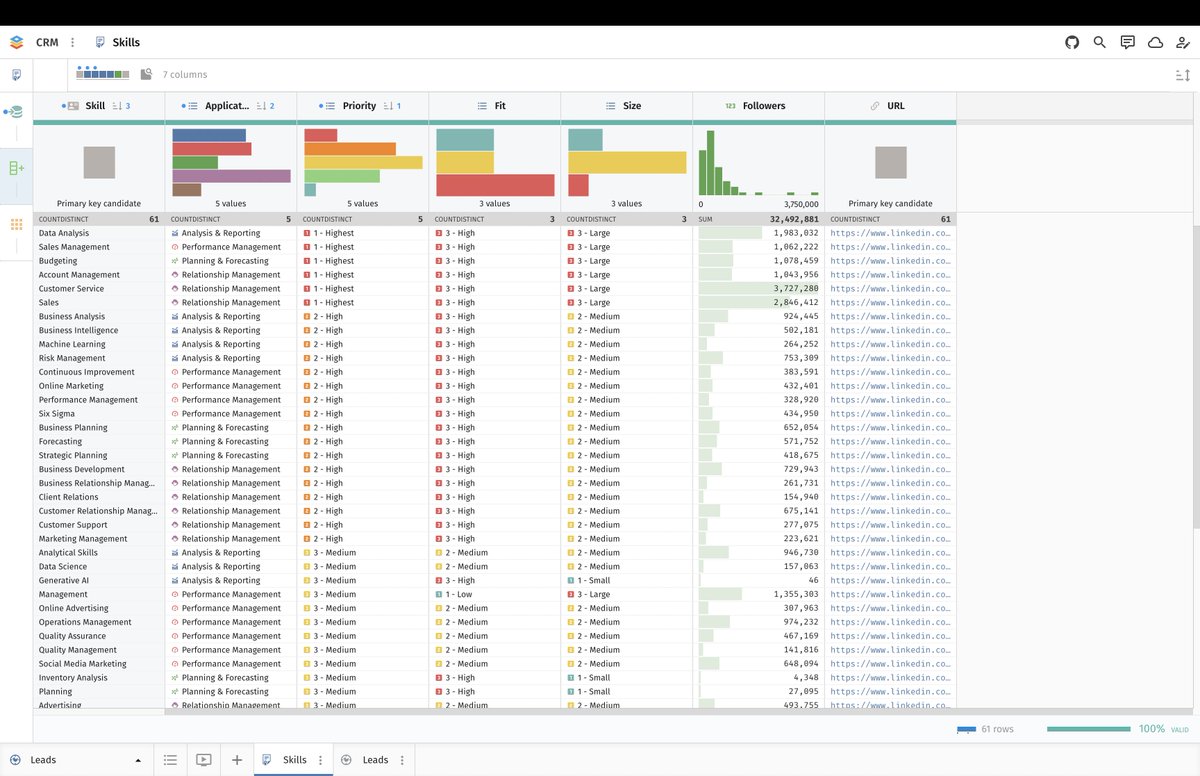Click the search columns icon beside '7 columns'
This screenshot has width=1200, height=776.
[x=146, y=74]
